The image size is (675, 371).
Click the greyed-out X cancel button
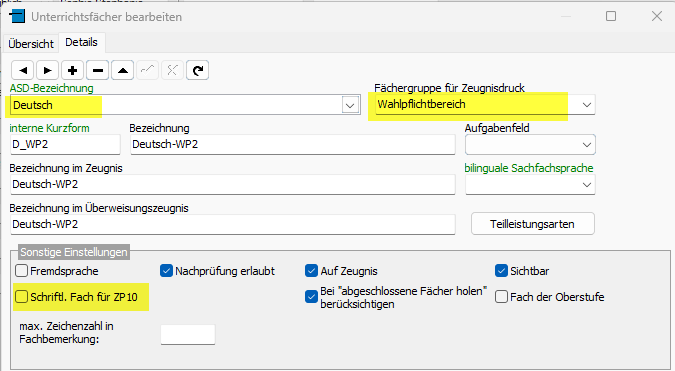pyautogui.click(x=173, y=70)
